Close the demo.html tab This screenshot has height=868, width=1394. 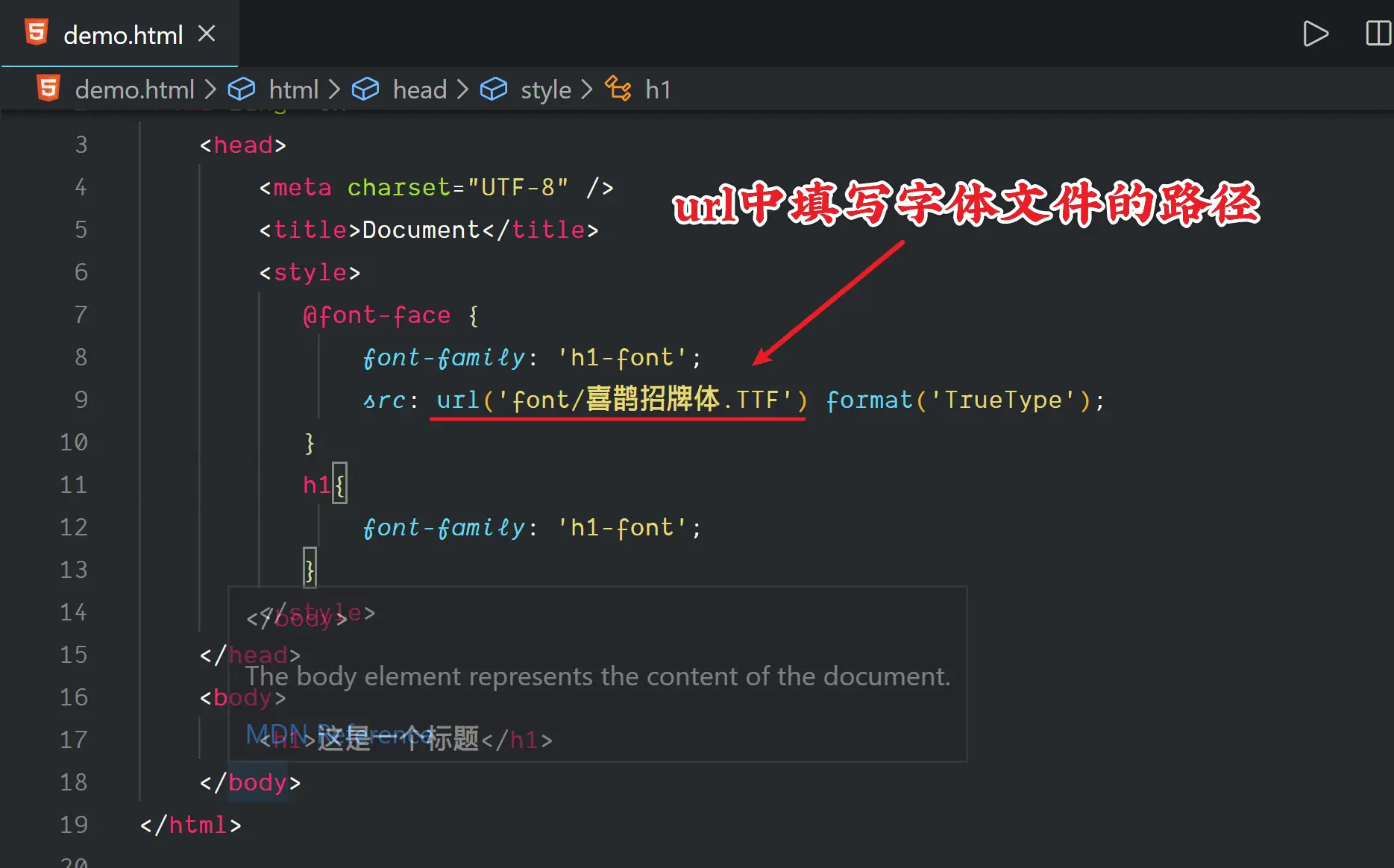(207, 34)
